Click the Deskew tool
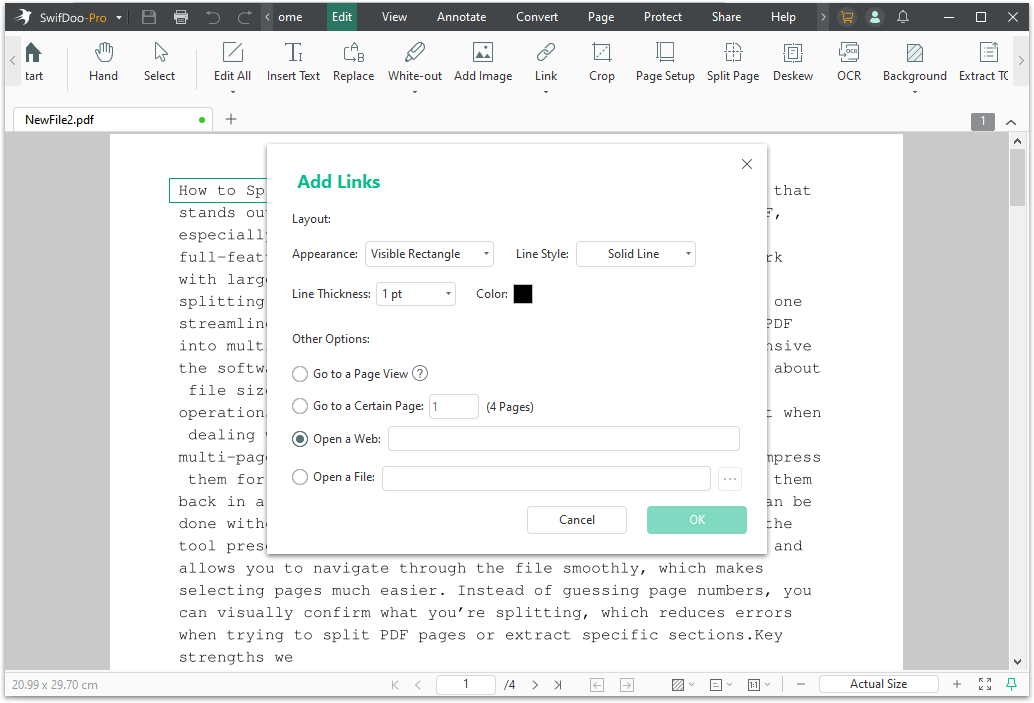The height and width of the screenshot is (703, 1034). (792, 62)
